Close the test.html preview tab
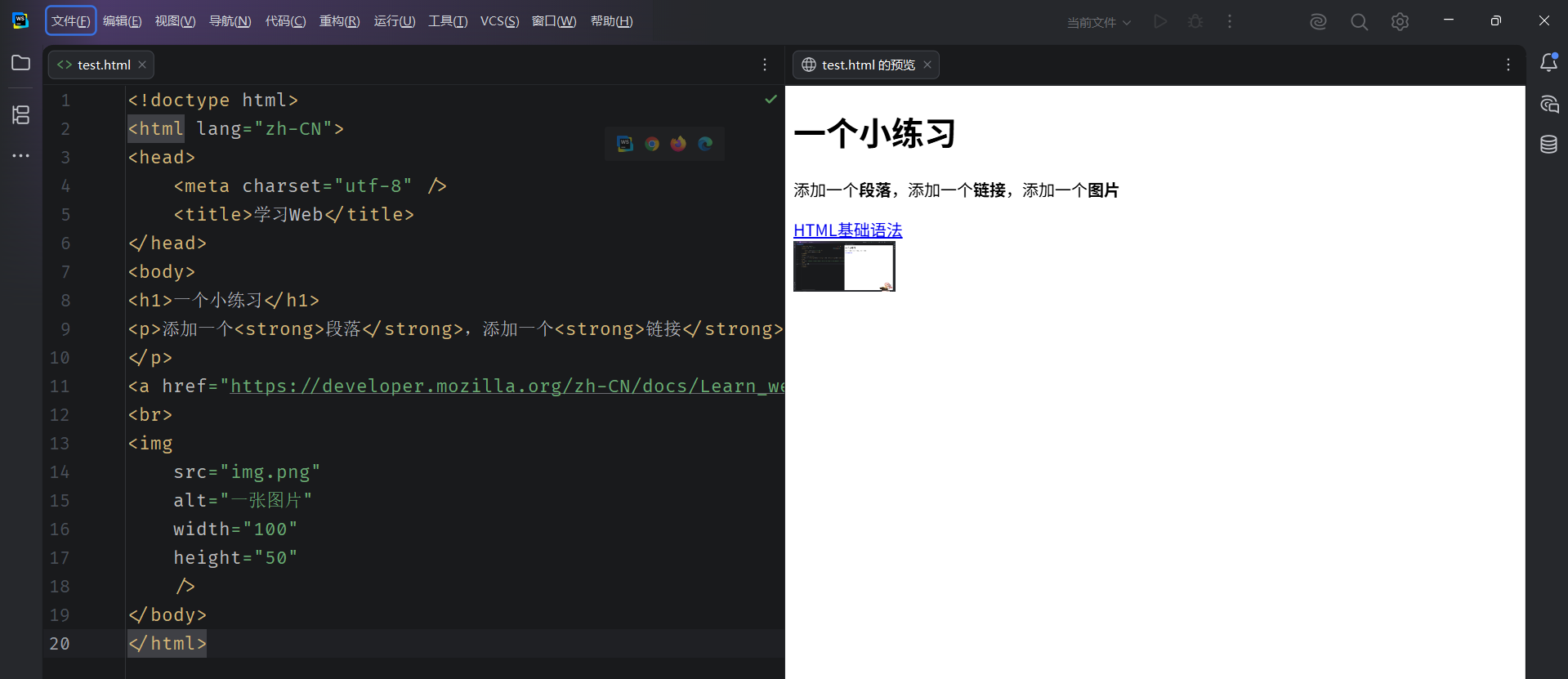Viewport: 1568px width, 679px height. [x=927, y=65]
